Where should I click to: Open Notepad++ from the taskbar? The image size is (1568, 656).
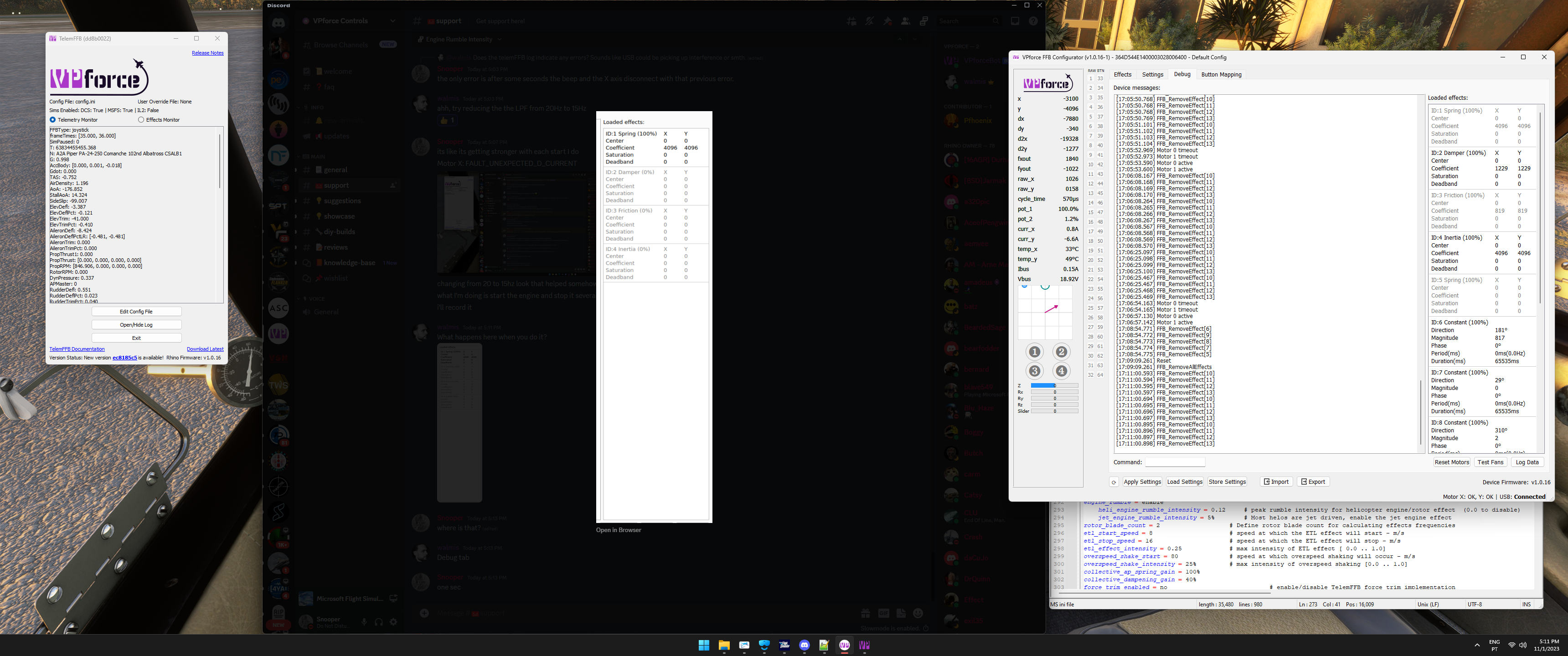pos(824,645)
